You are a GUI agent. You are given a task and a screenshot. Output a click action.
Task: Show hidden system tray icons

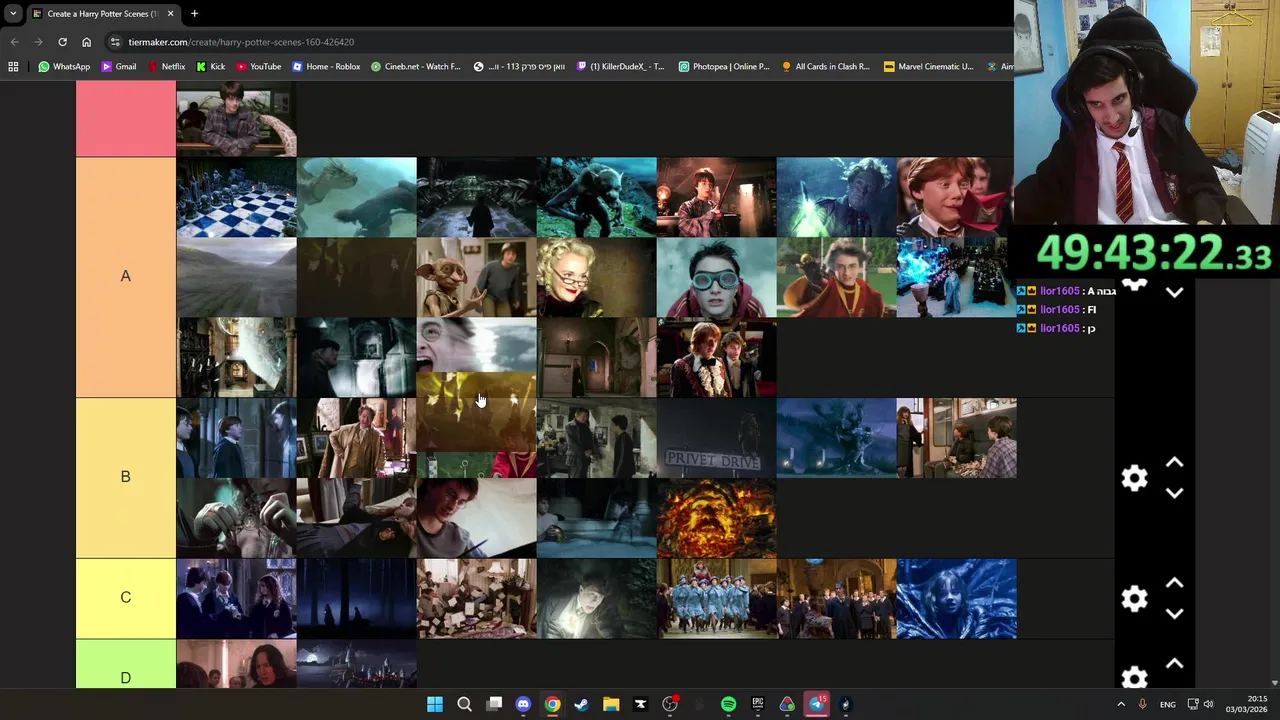coord(1120,704)
